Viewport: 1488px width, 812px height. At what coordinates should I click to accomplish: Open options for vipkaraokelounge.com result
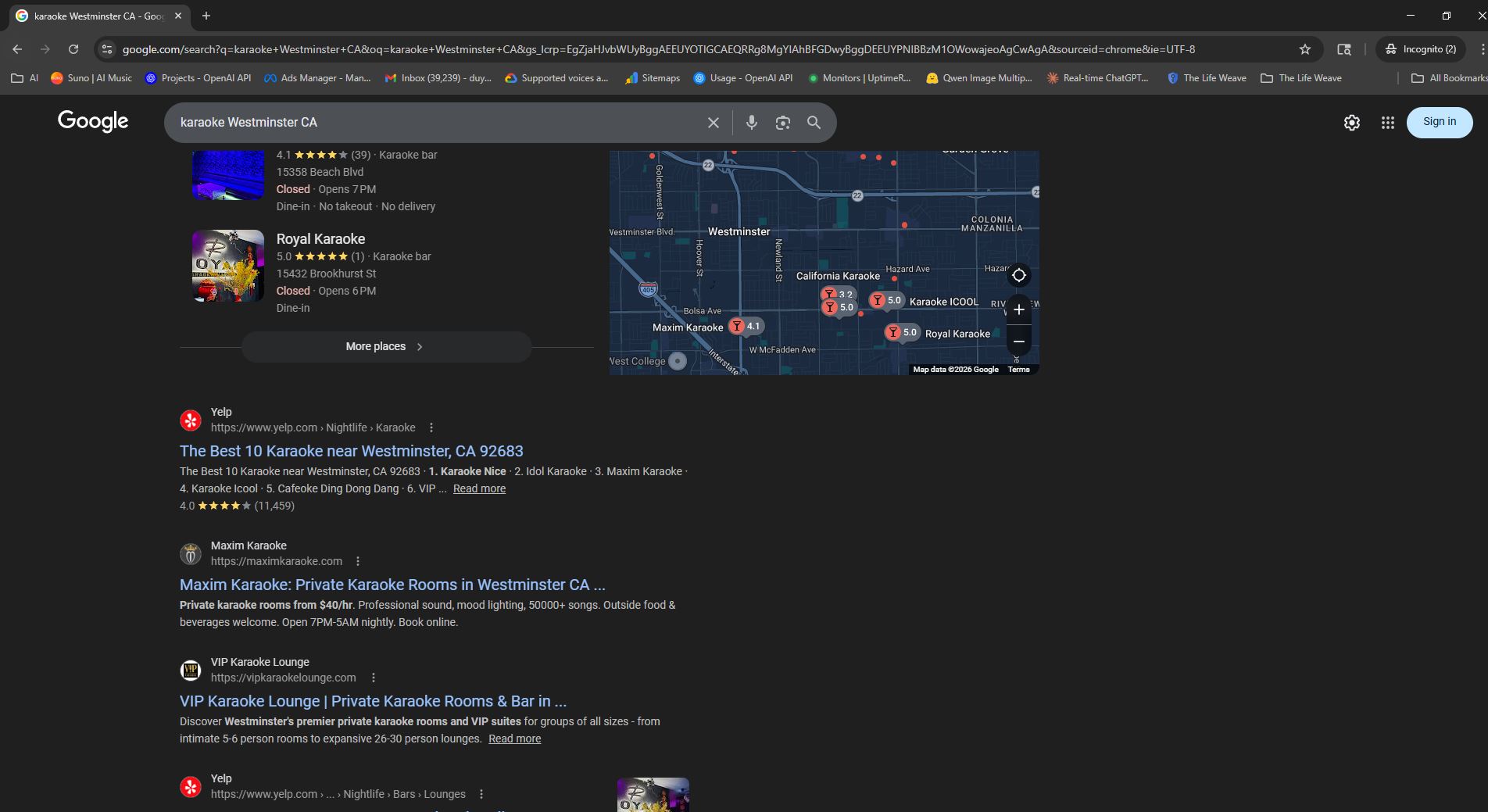tap(374, 678)
